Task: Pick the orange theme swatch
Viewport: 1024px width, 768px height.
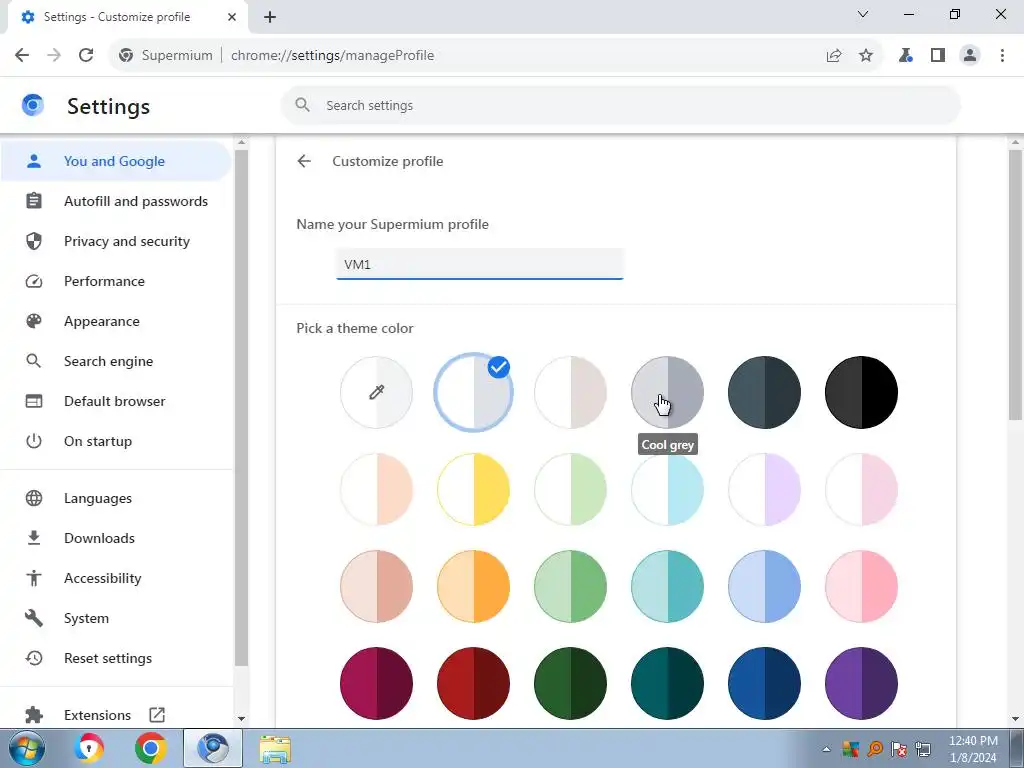Action: (x=473, y=586)
